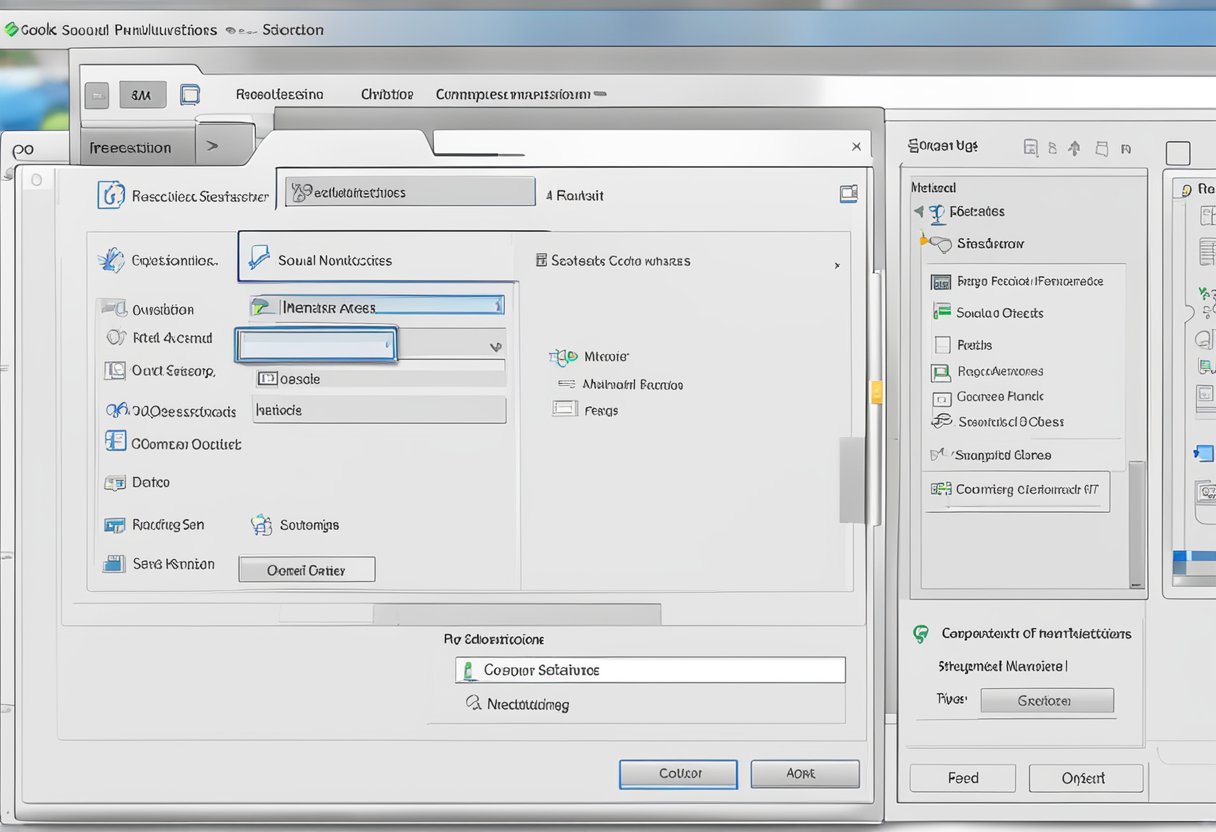Click the Soutomigs icon in the dialog
The image size is (1216, 832).
(x=262, y=525)
